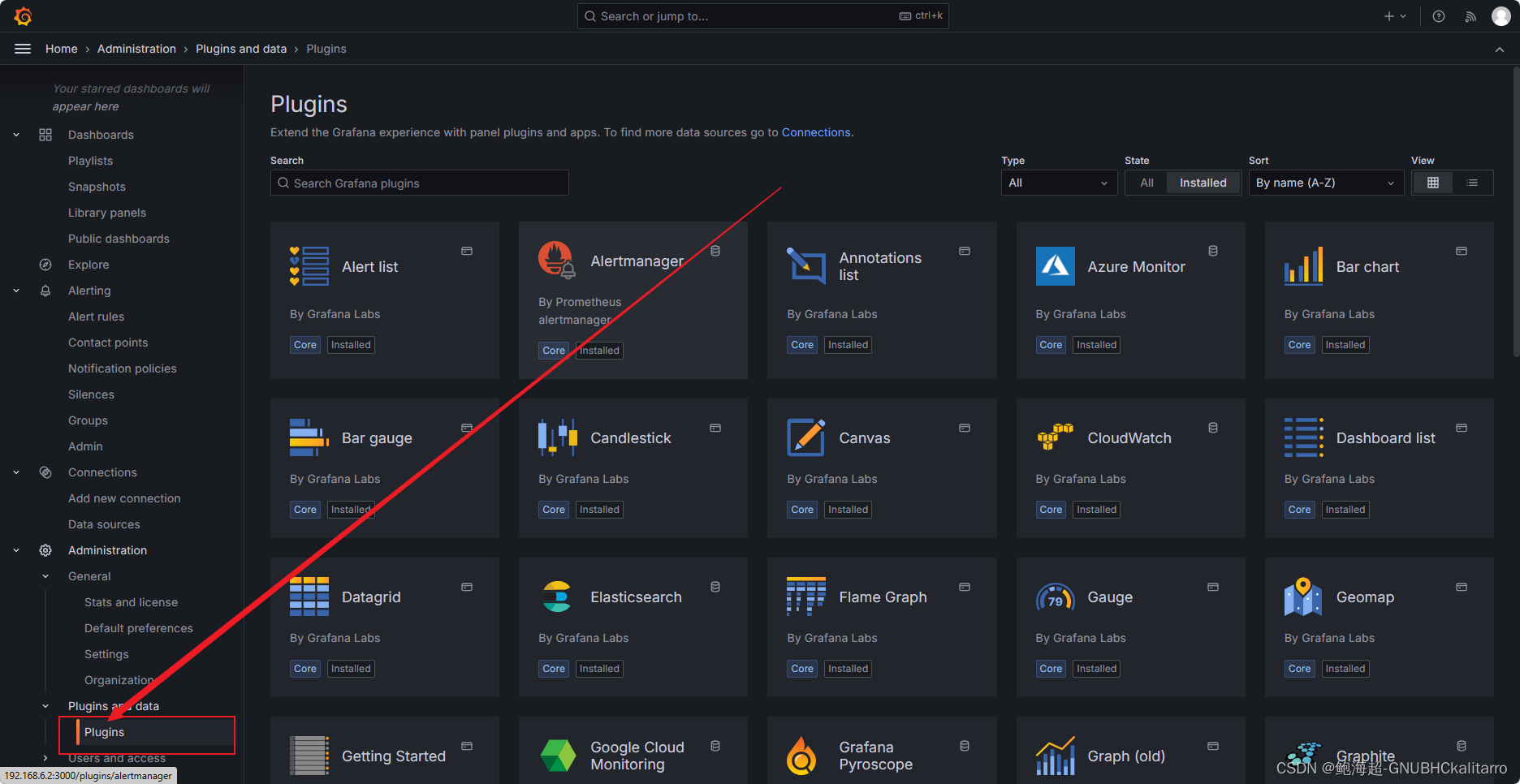Screen dimensions: 1520x784
Task: Go to Administration breadcrumb
Action: [136, 49]
